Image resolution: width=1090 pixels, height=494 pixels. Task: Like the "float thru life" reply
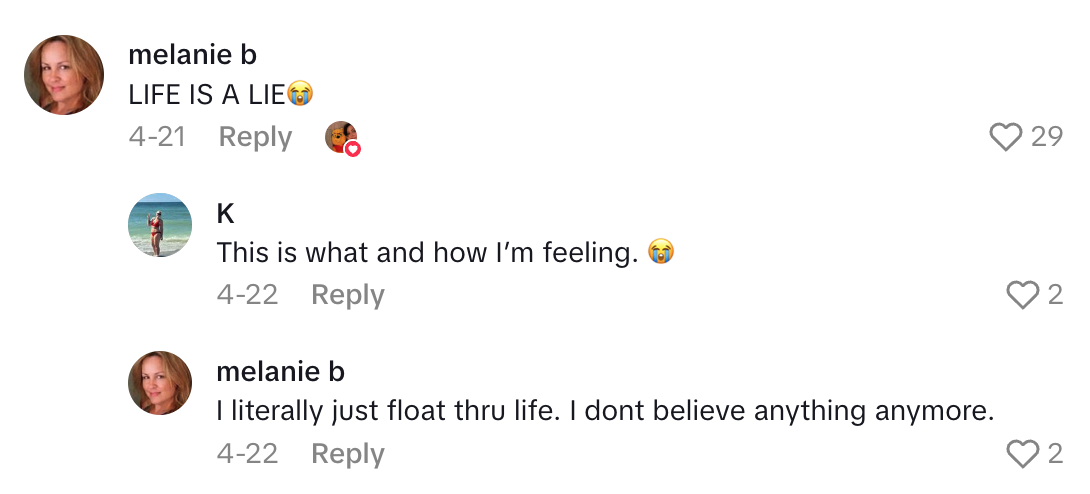click(x=1022, y=454)
